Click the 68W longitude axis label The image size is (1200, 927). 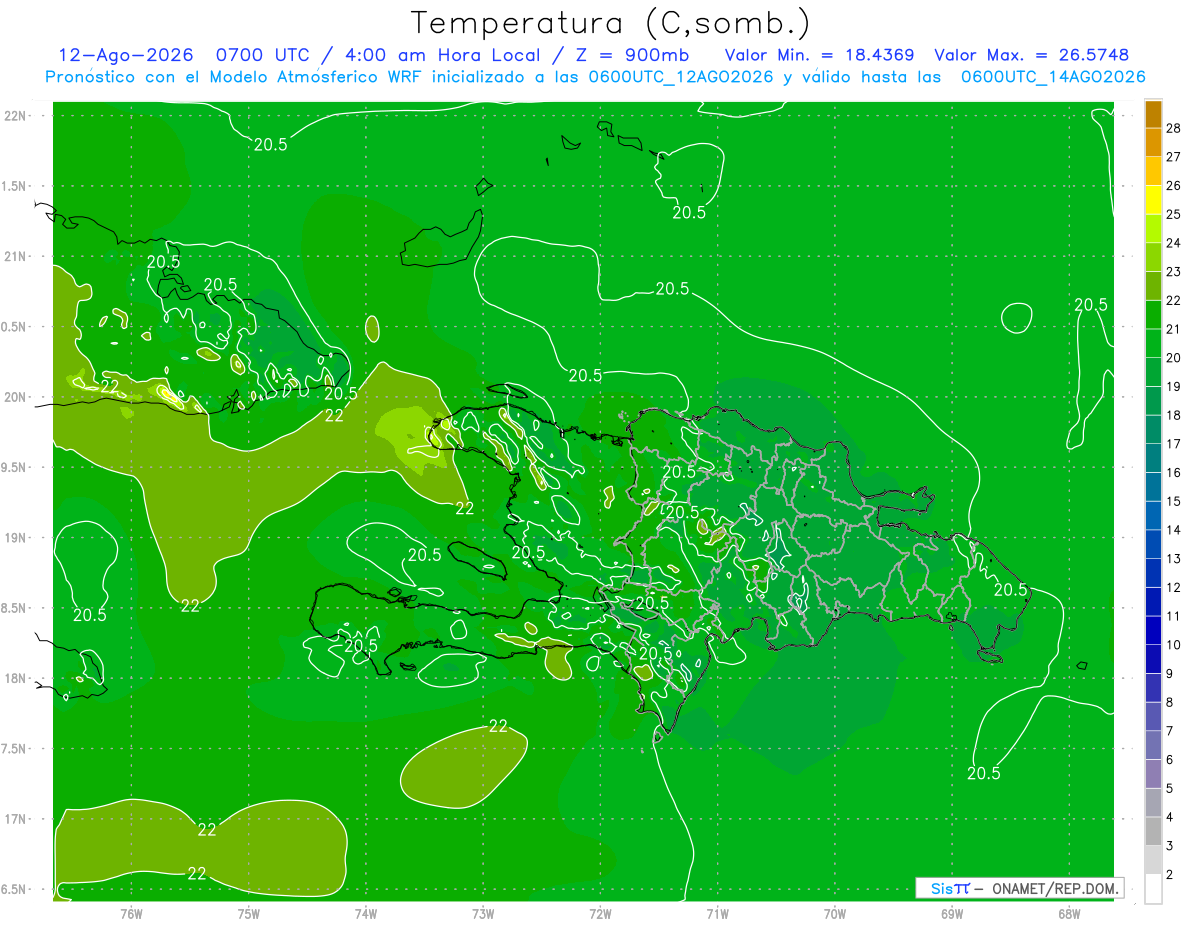[1069, 914]
